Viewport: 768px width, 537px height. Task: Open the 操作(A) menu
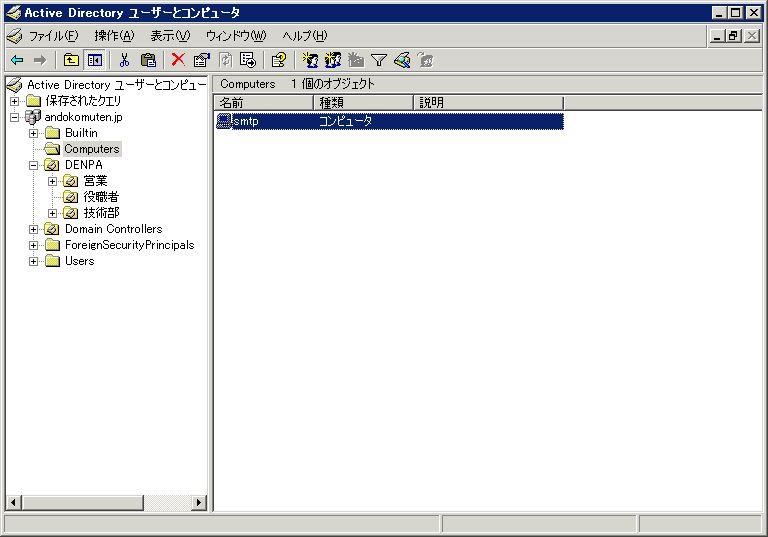(114, 36)
